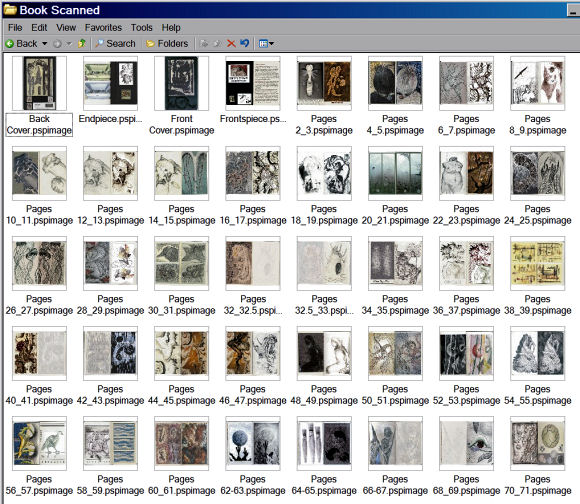Open the Views dropdown button
Screen dimensions: 580x504
click(x=266, y=44)
